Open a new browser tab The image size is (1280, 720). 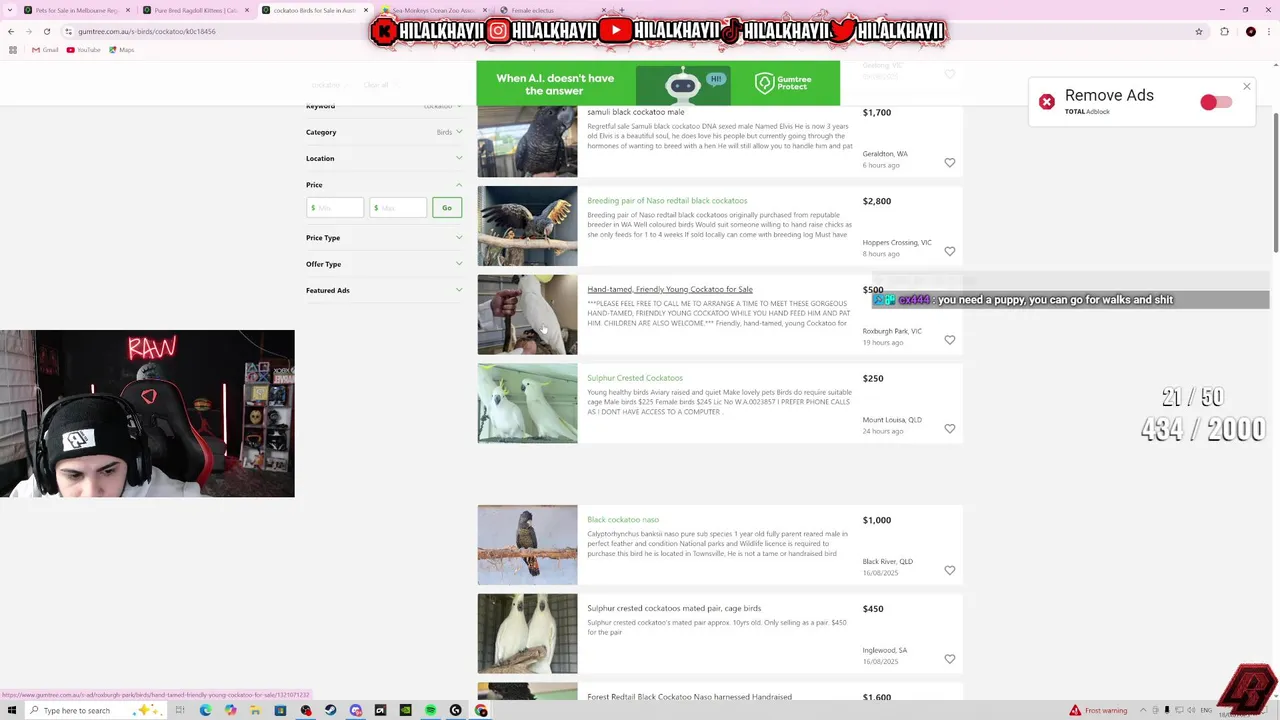[621, 10]
